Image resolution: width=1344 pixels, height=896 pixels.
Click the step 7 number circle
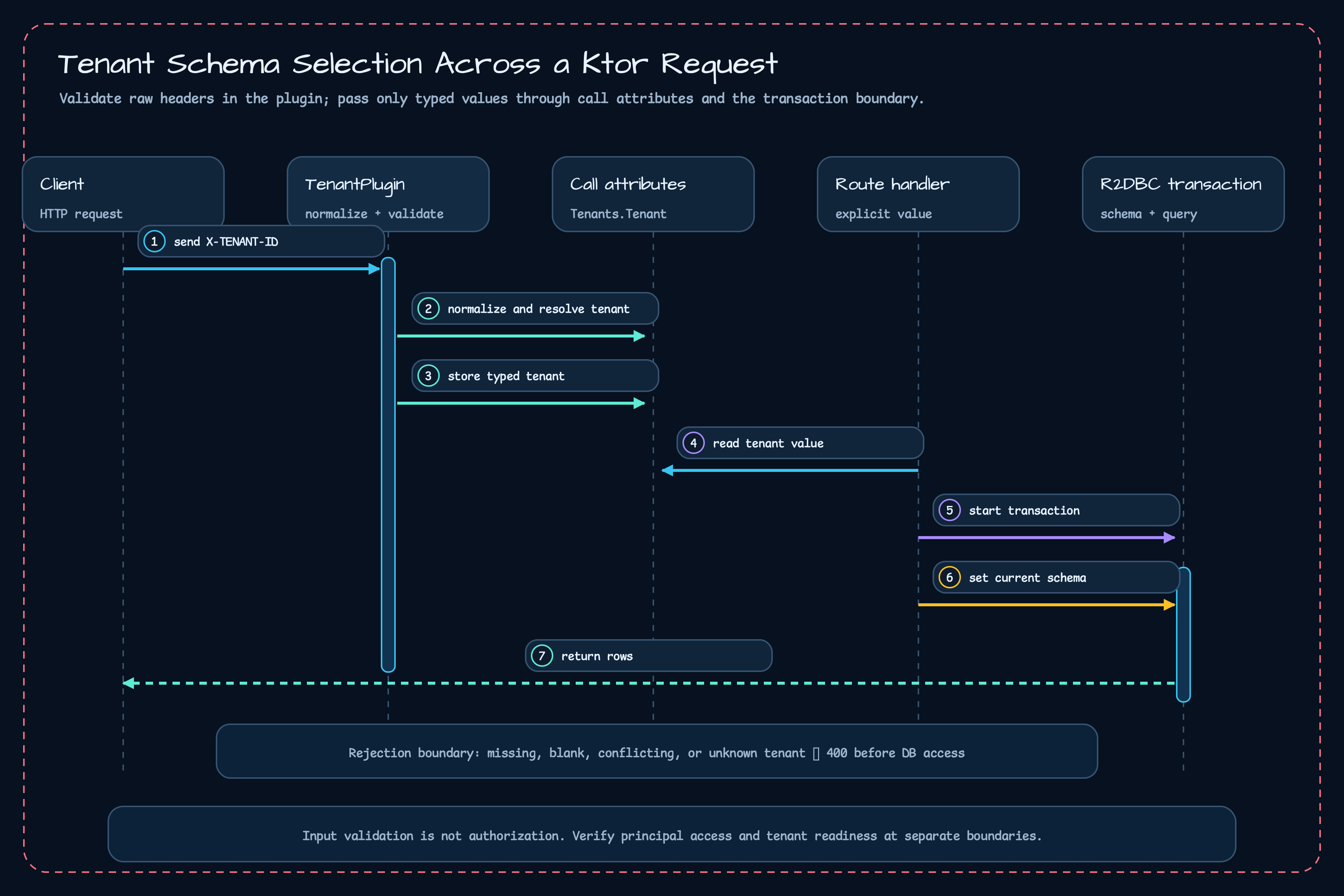(542, 656)
